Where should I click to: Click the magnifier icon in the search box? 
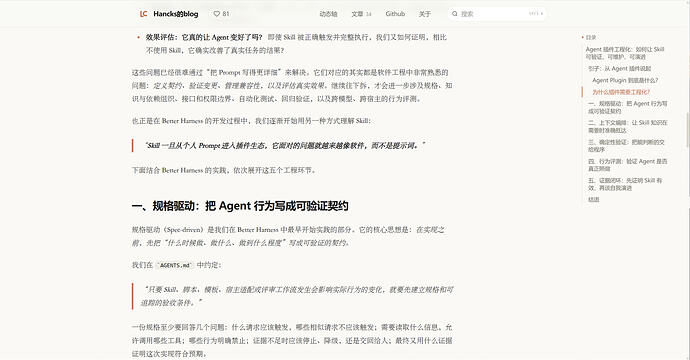[455, 14]
